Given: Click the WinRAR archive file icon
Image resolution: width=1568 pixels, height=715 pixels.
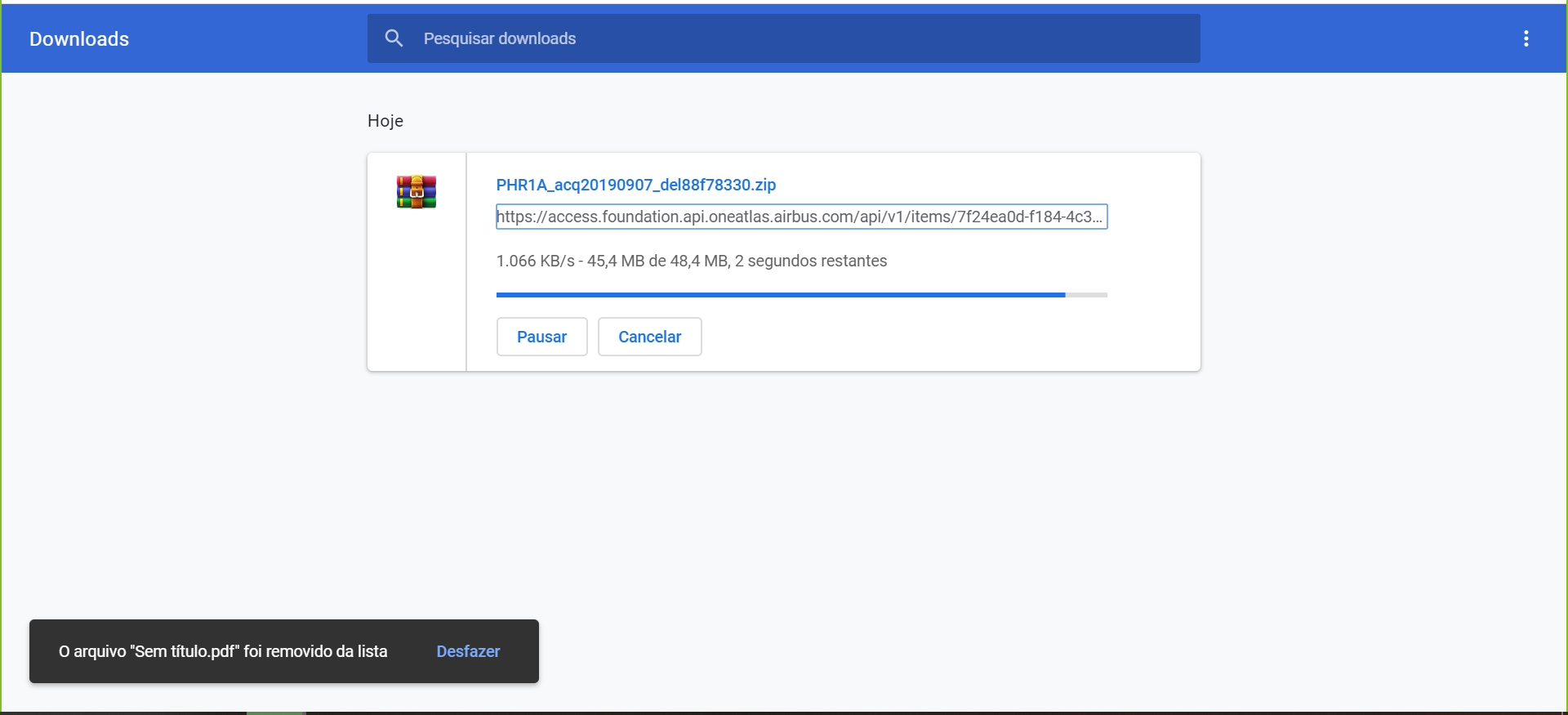Looking at the screenshot, I should [416, 192].
